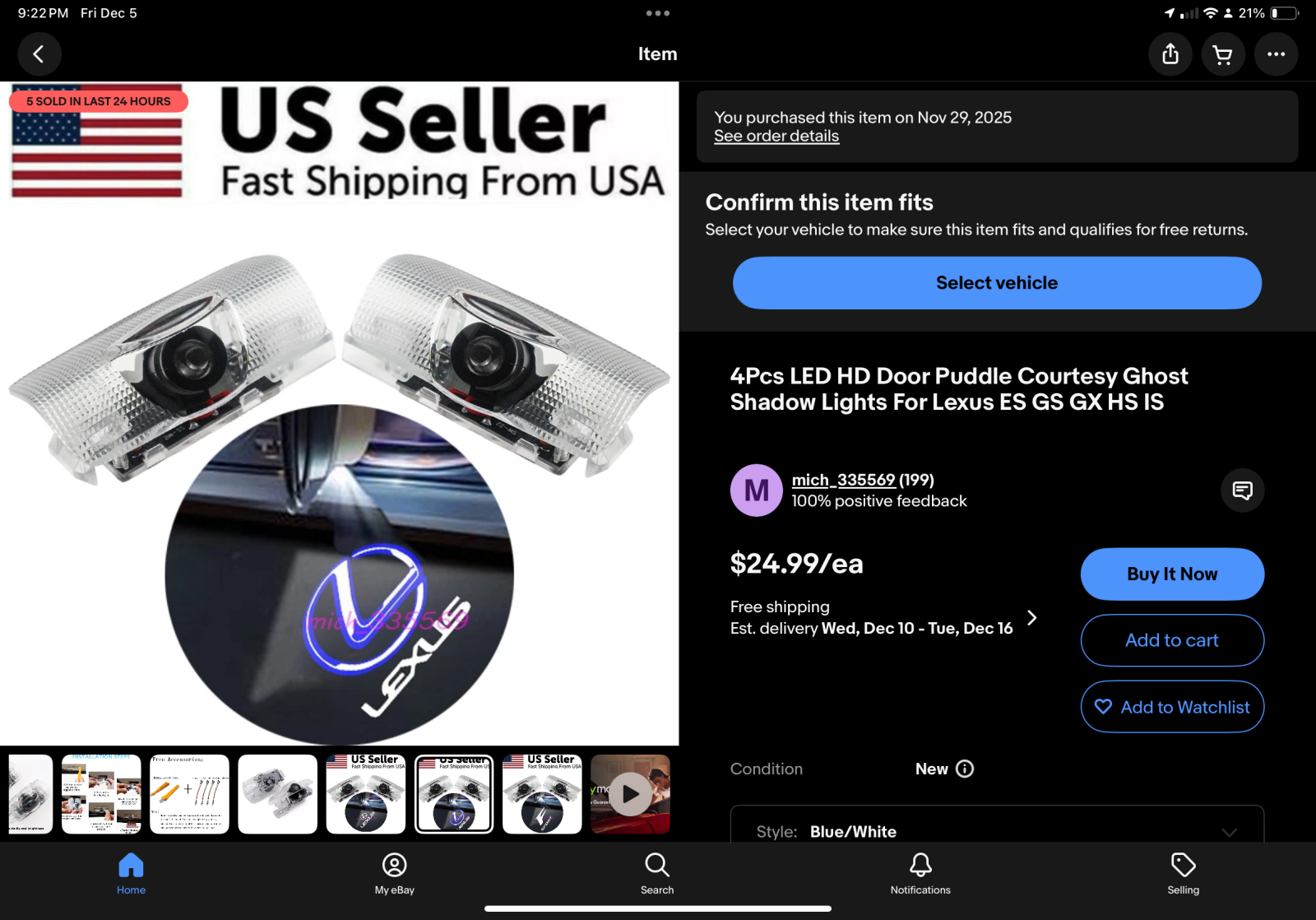Switch to the Home tab
The image size is (1316, 920).
131,874
